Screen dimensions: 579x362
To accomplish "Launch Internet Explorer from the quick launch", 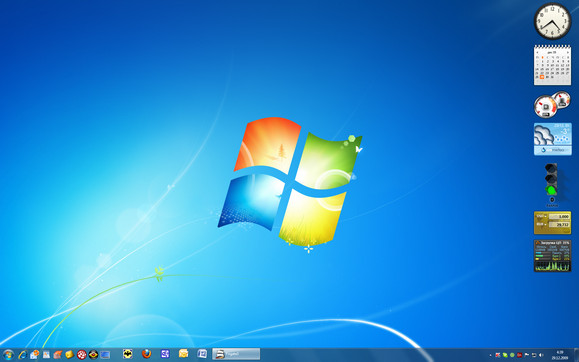I will tap(23, 355).
